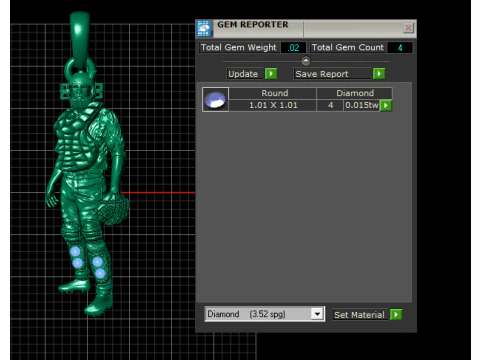The image size is (480, 360).
Task: Click the Round column header
Action: [x=273, y=93]
